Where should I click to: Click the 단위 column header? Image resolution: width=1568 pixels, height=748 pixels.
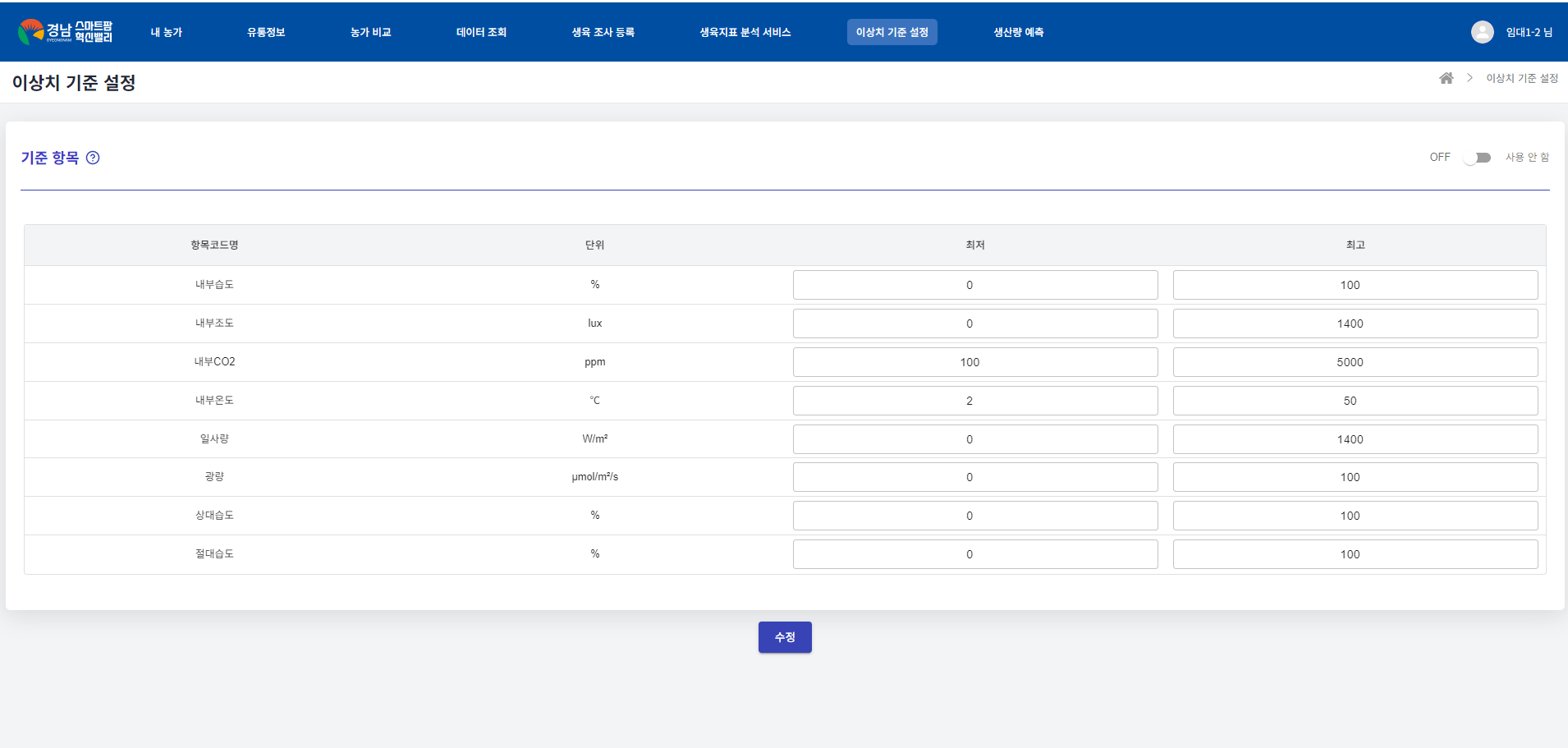tap(595, 245)
